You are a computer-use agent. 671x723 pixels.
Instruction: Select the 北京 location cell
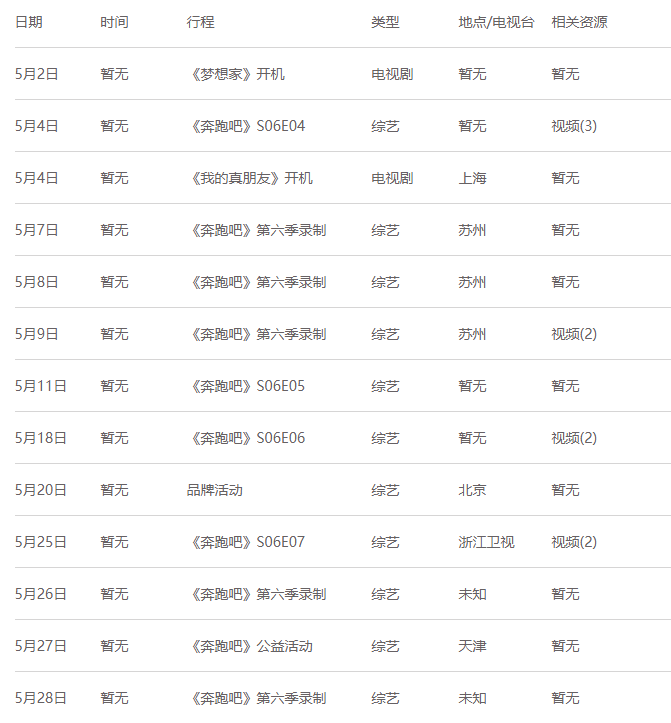click(472, 490)
